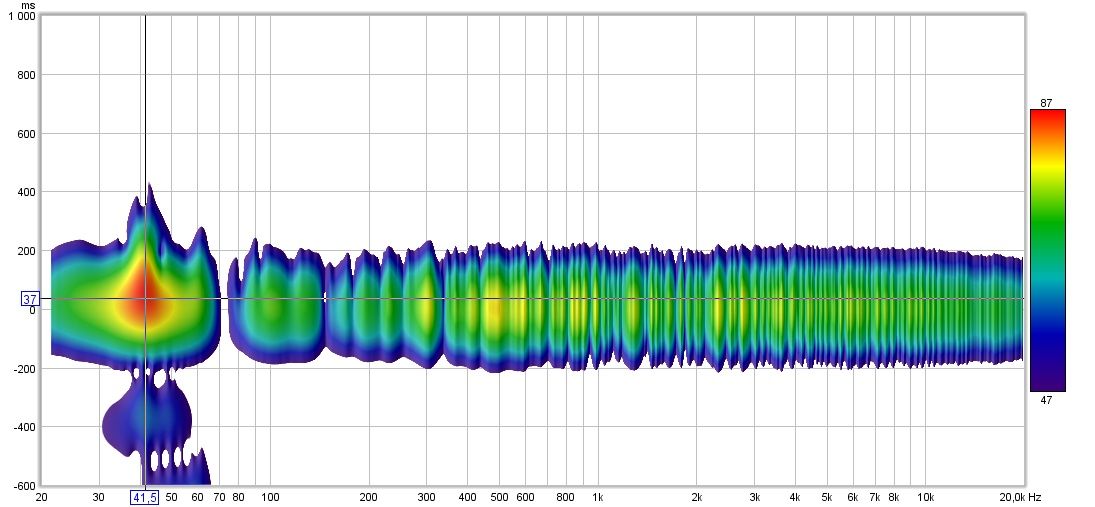Viewport: 1095px width, 507px height.
Task: Click the 70 Hz label on frequency axis
Action: 219,497
